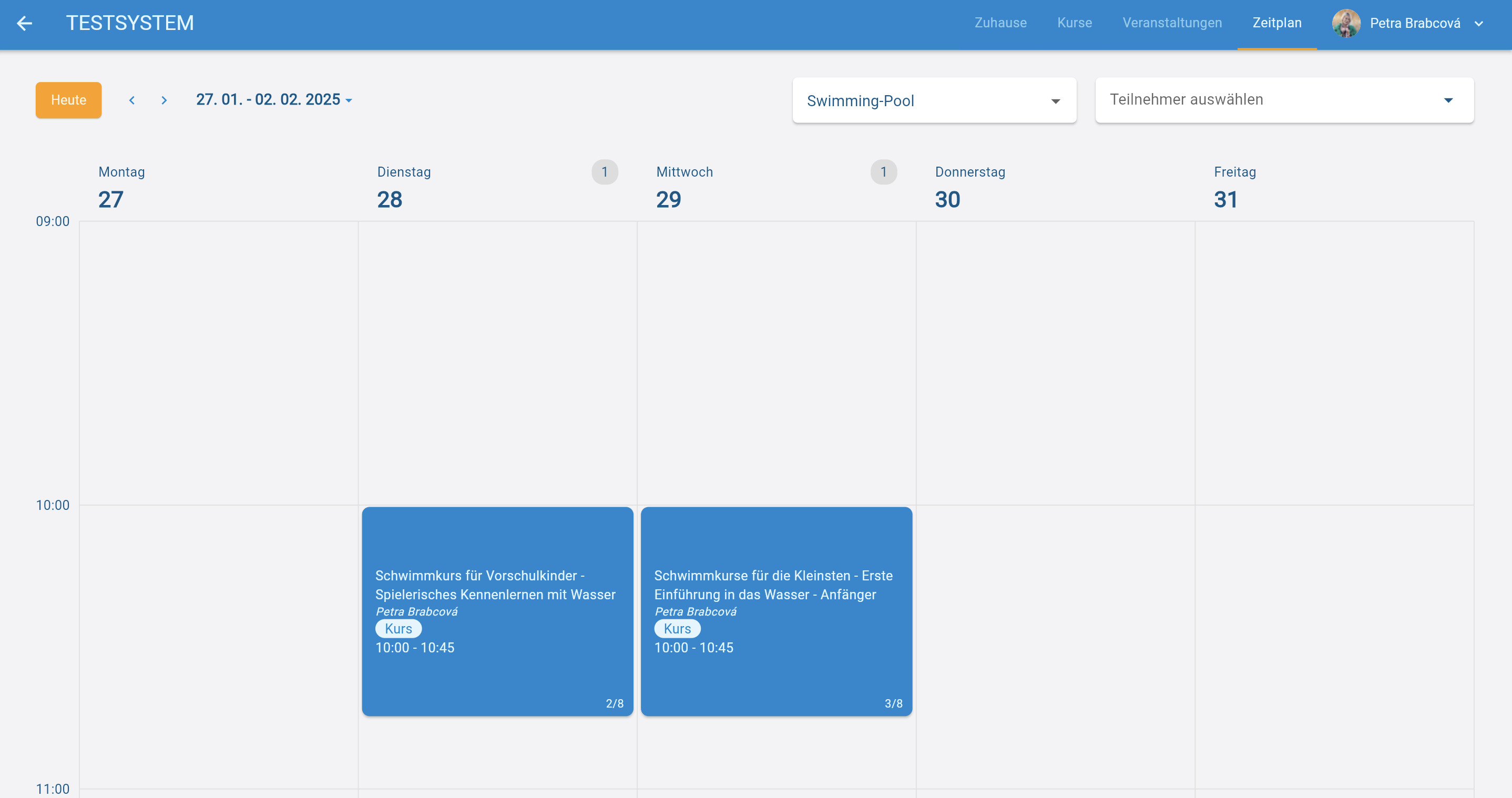Click the TESTSYSTEM title
This screenshot has height=798, width=1512.
pos(130,23)
